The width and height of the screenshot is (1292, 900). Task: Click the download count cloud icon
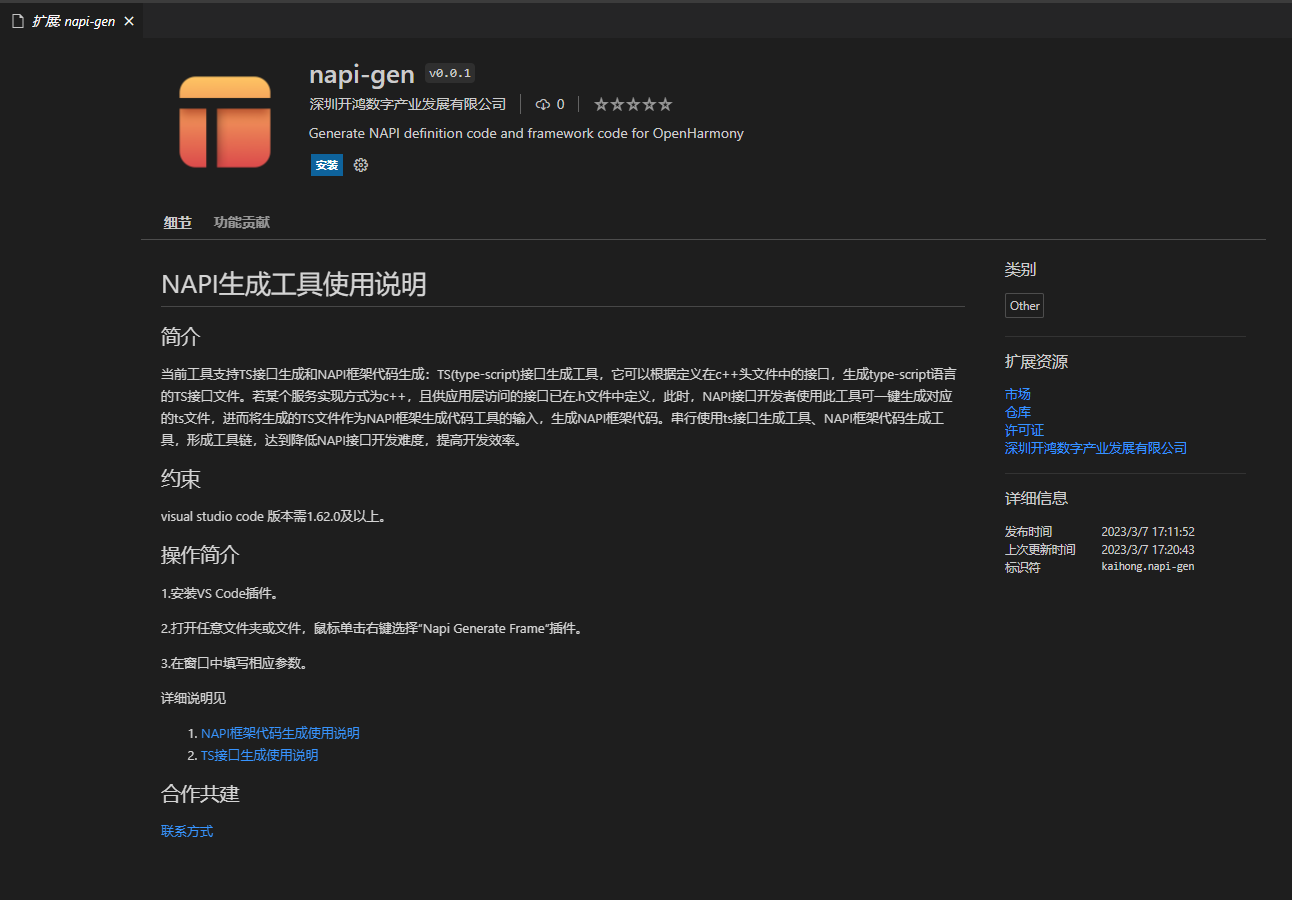543,104
